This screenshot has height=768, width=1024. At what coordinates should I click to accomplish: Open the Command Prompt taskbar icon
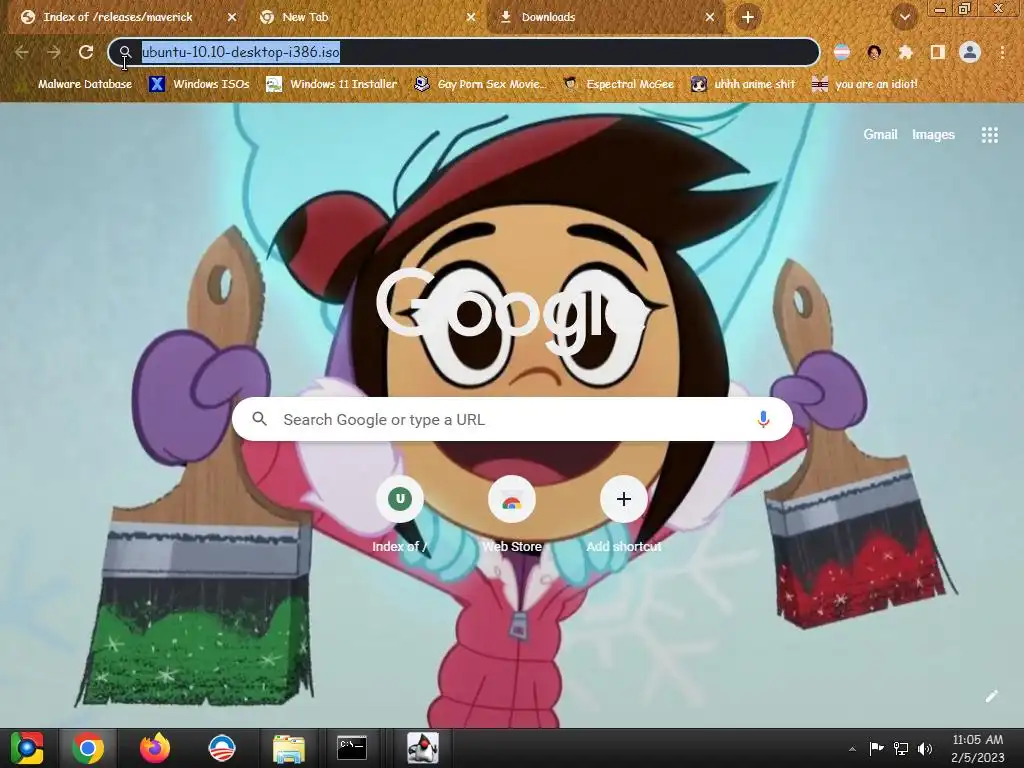tap(351, 748)
